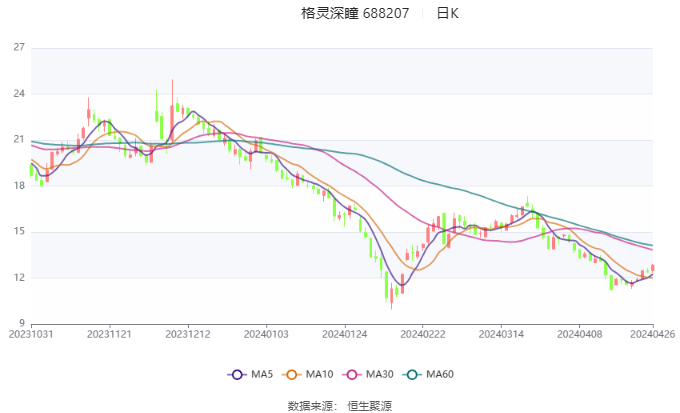This screenshot has height=413, width=680.
Task: Click x-axis date label 20231212
Action: (188, 334)
